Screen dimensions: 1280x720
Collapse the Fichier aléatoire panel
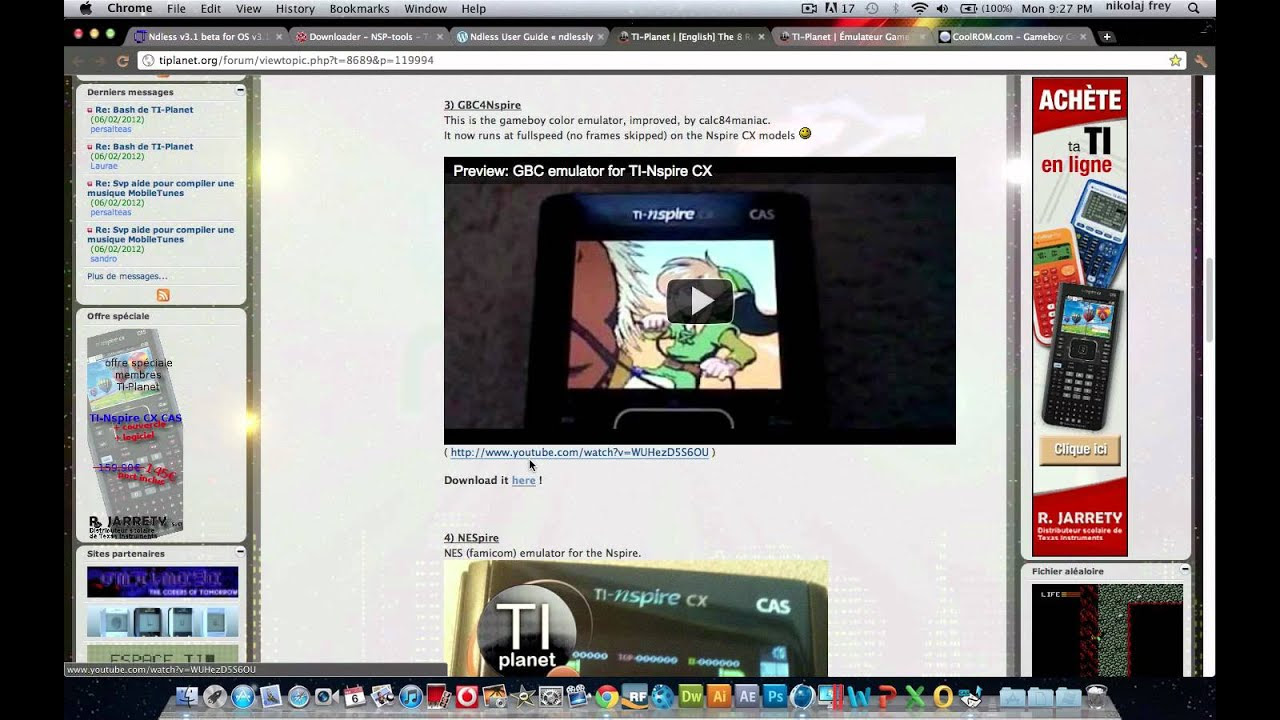pyautogui.click(x=1185, y=570)
